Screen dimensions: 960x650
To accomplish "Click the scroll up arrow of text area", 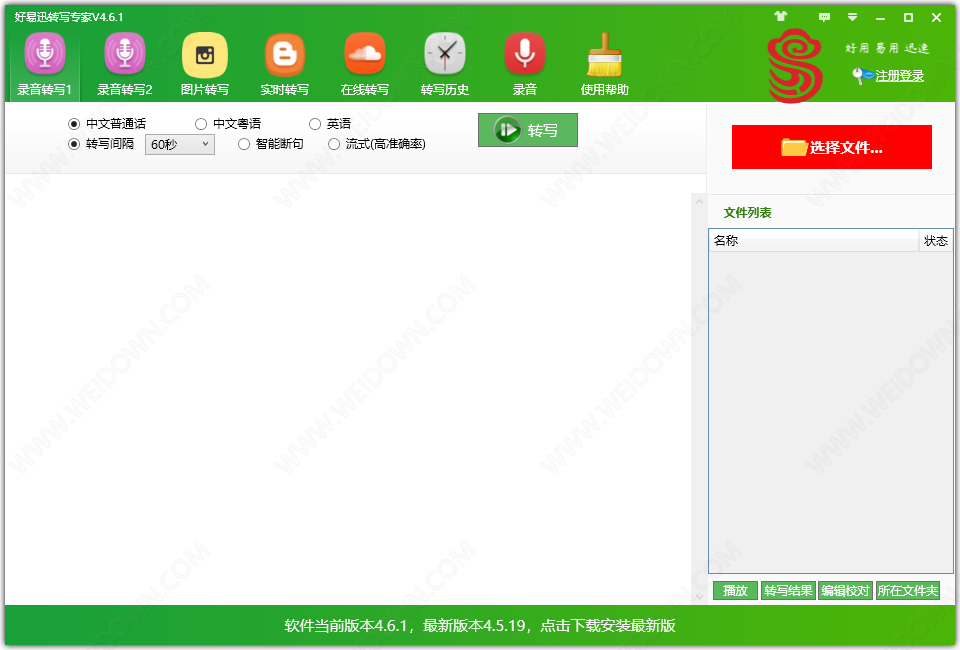I will 699,201.
